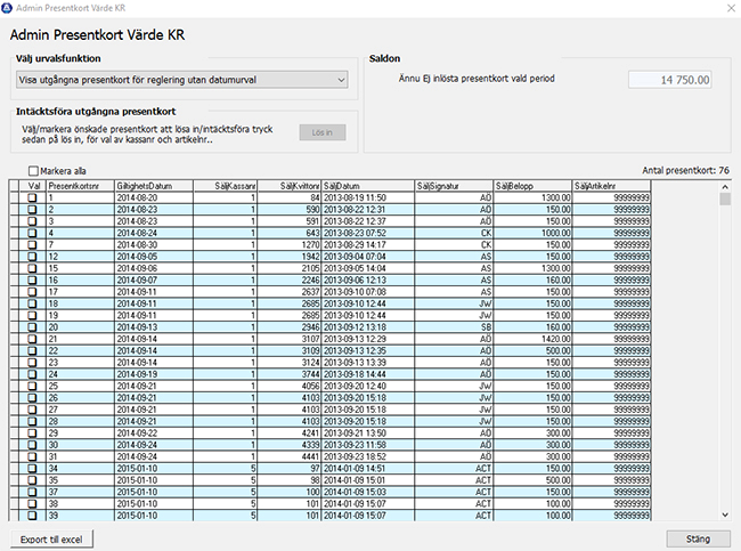Check the box for presentkort 3
This screenshot has height=551, width=741.
coord(32,221)
